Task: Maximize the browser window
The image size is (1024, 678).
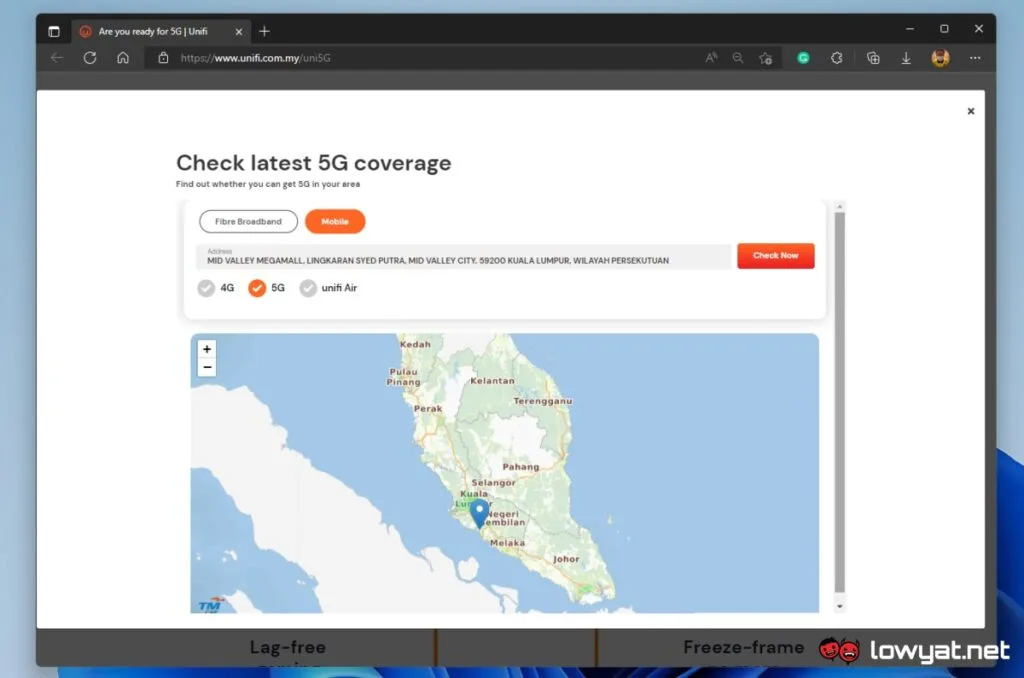Action: pos(944,29)
